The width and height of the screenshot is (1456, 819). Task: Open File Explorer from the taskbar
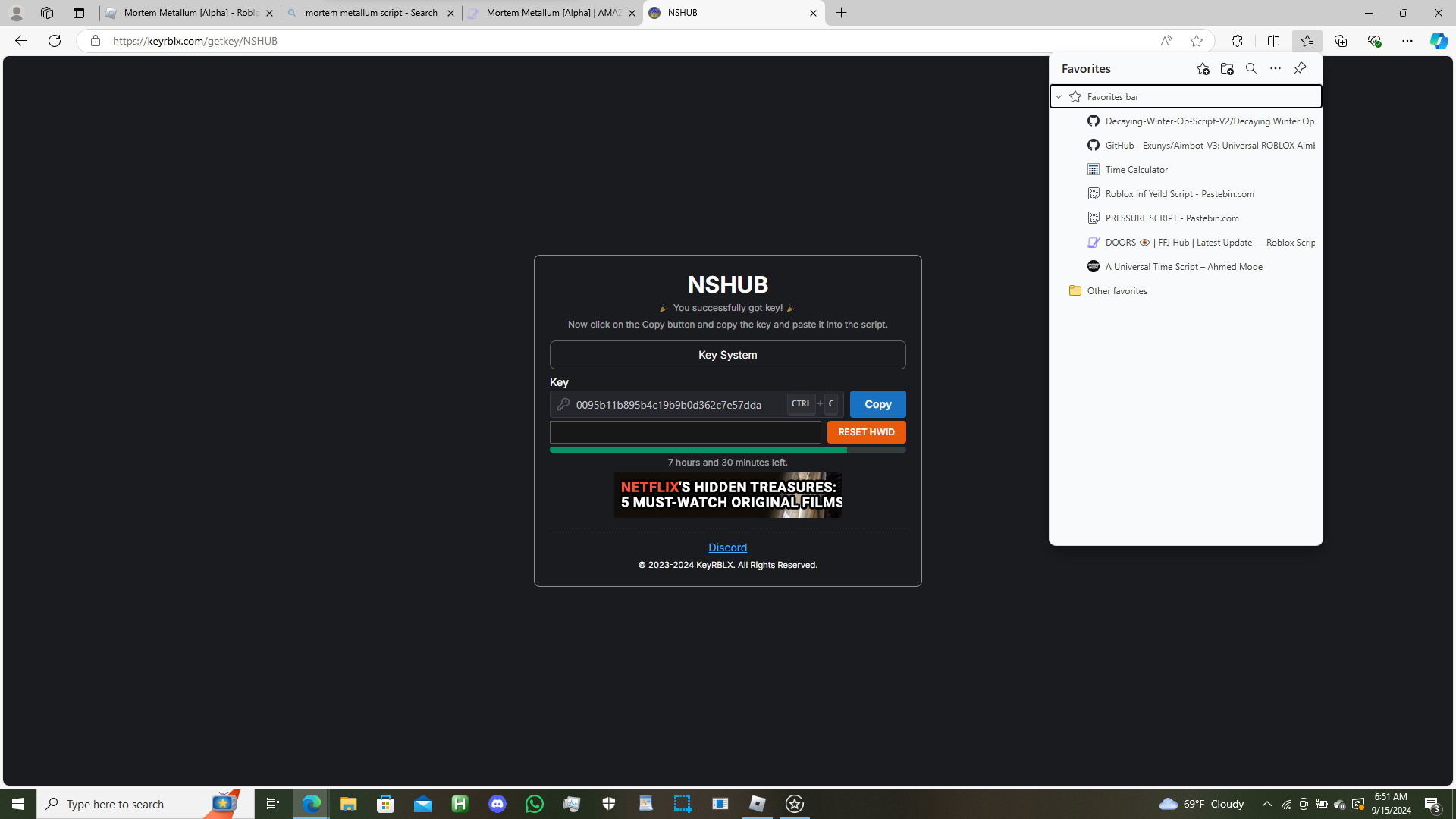click(348, 804)
